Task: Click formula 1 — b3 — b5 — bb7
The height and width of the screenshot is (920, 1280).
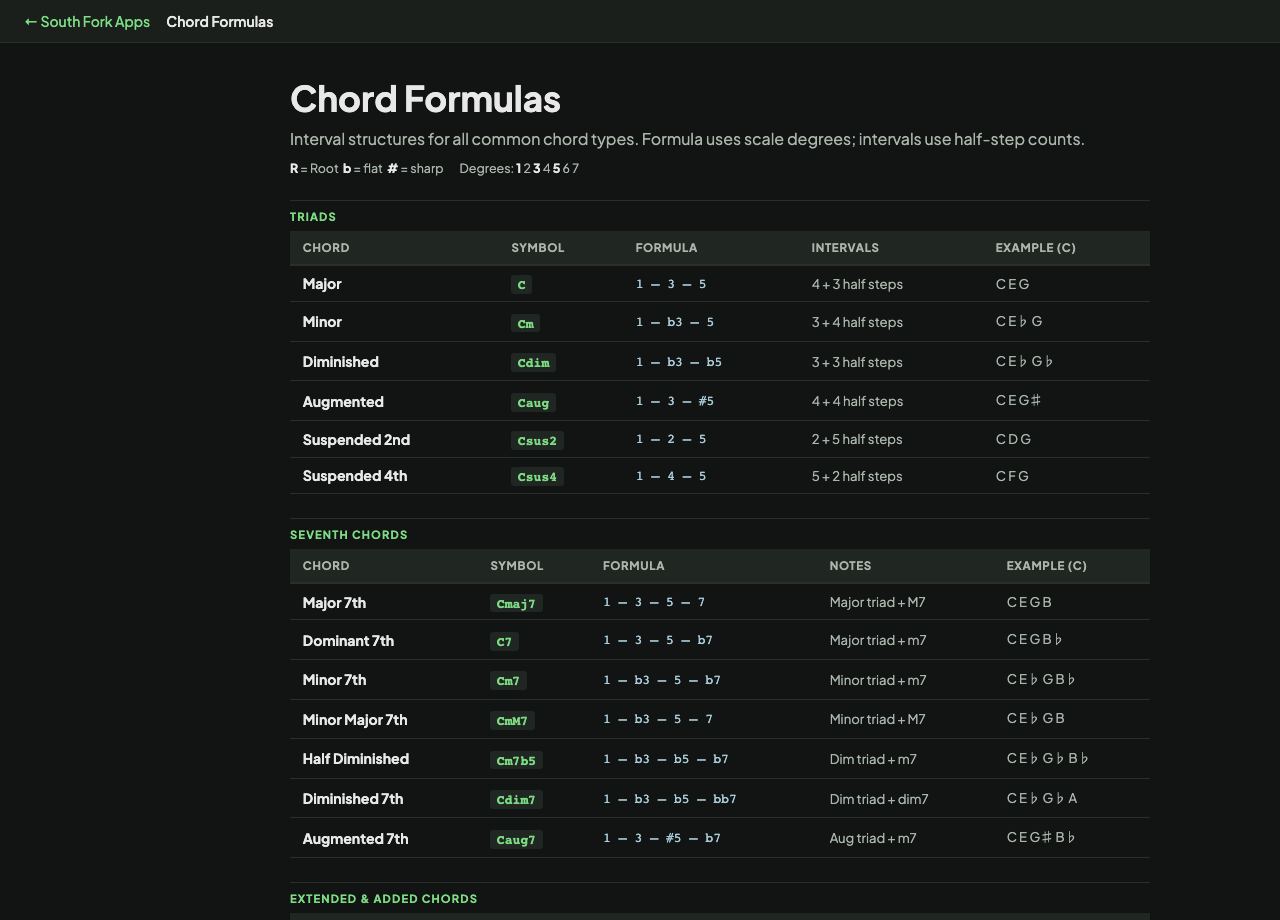Action: 670,799
